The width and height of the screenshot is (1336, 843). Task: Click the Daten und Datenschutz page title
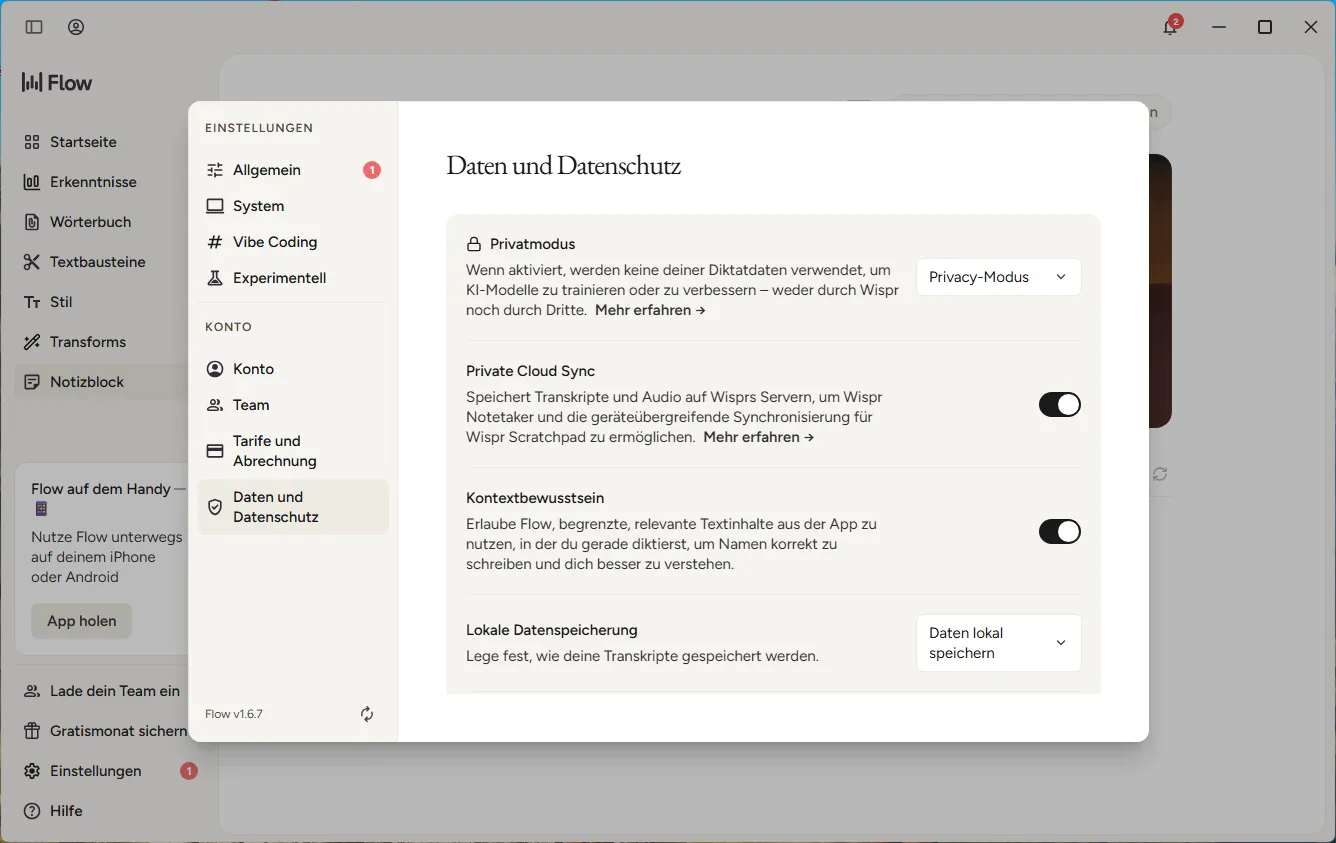[x=564, y=165]
